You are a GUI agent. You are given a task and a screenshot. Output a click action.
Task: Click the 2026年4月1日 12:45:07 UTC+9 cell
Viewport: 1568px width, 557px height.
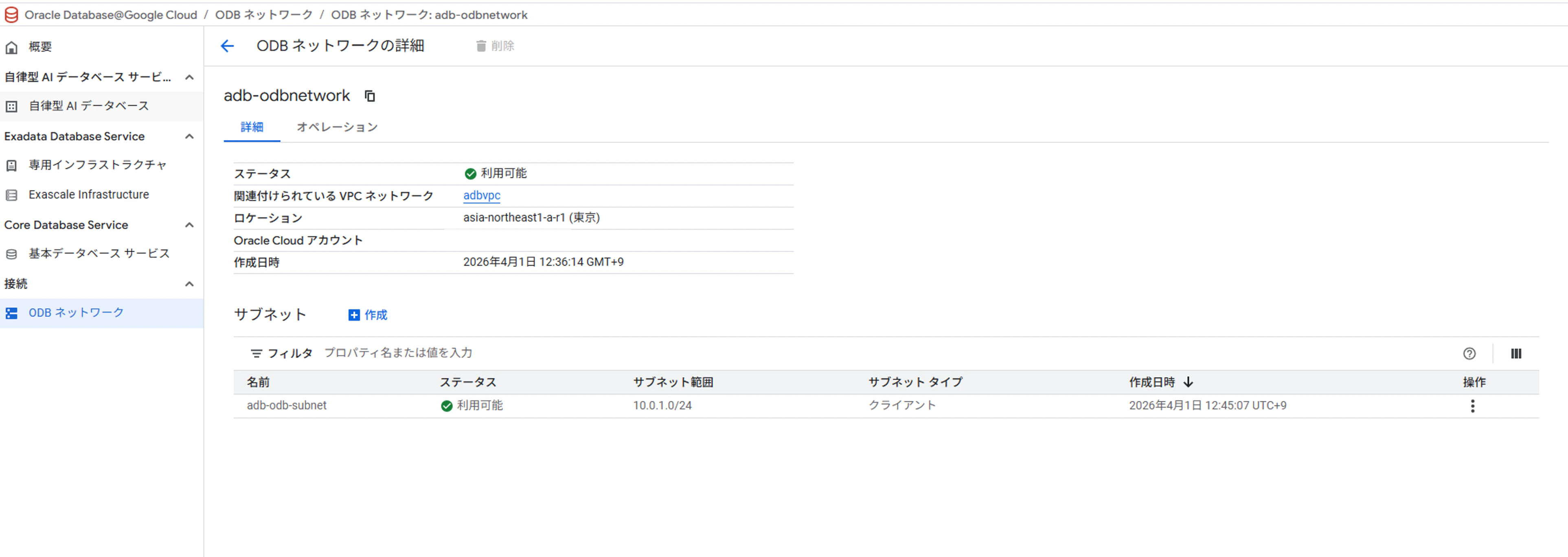(x=1208, y=406)
